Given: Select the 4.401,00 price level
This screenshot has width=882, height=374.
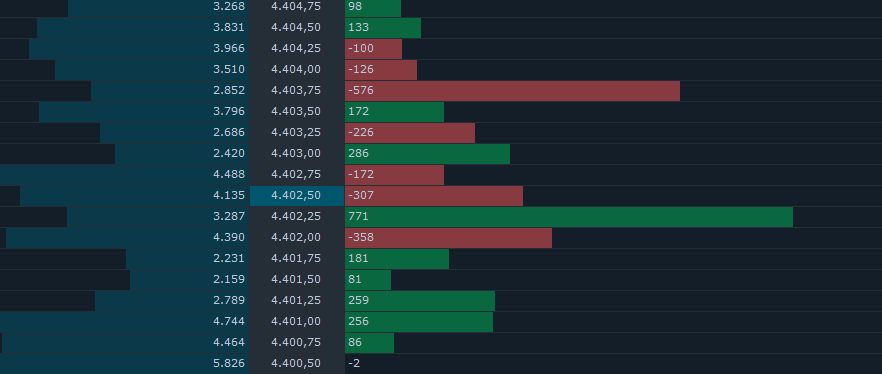Looking at the screenshot, I should [296, 322].
